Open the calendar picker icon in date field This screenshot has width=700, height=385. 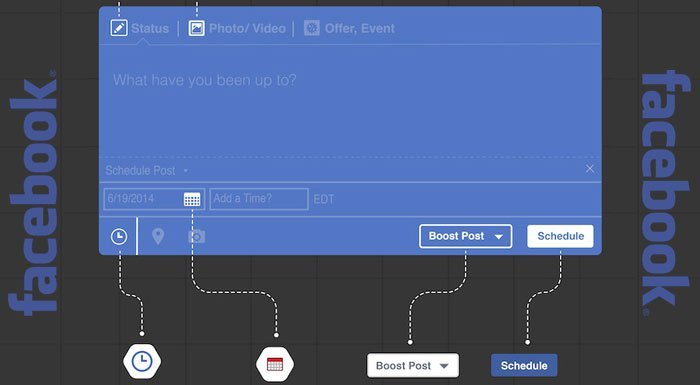tap(192, 199)
